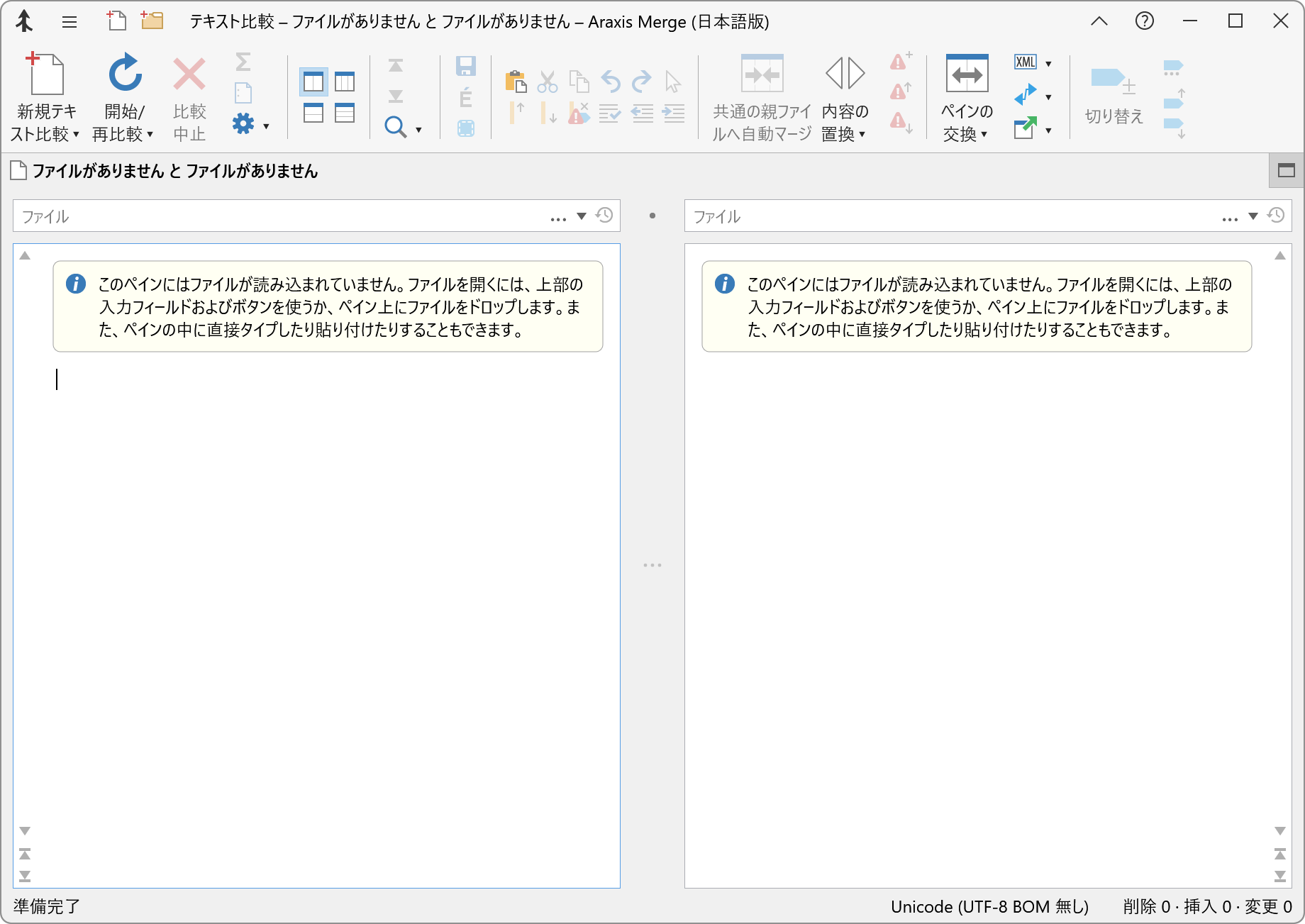Open history for the left file field
Viewport: 1305px width, 924px height.
pyautogui.click(x=604, y=216)
